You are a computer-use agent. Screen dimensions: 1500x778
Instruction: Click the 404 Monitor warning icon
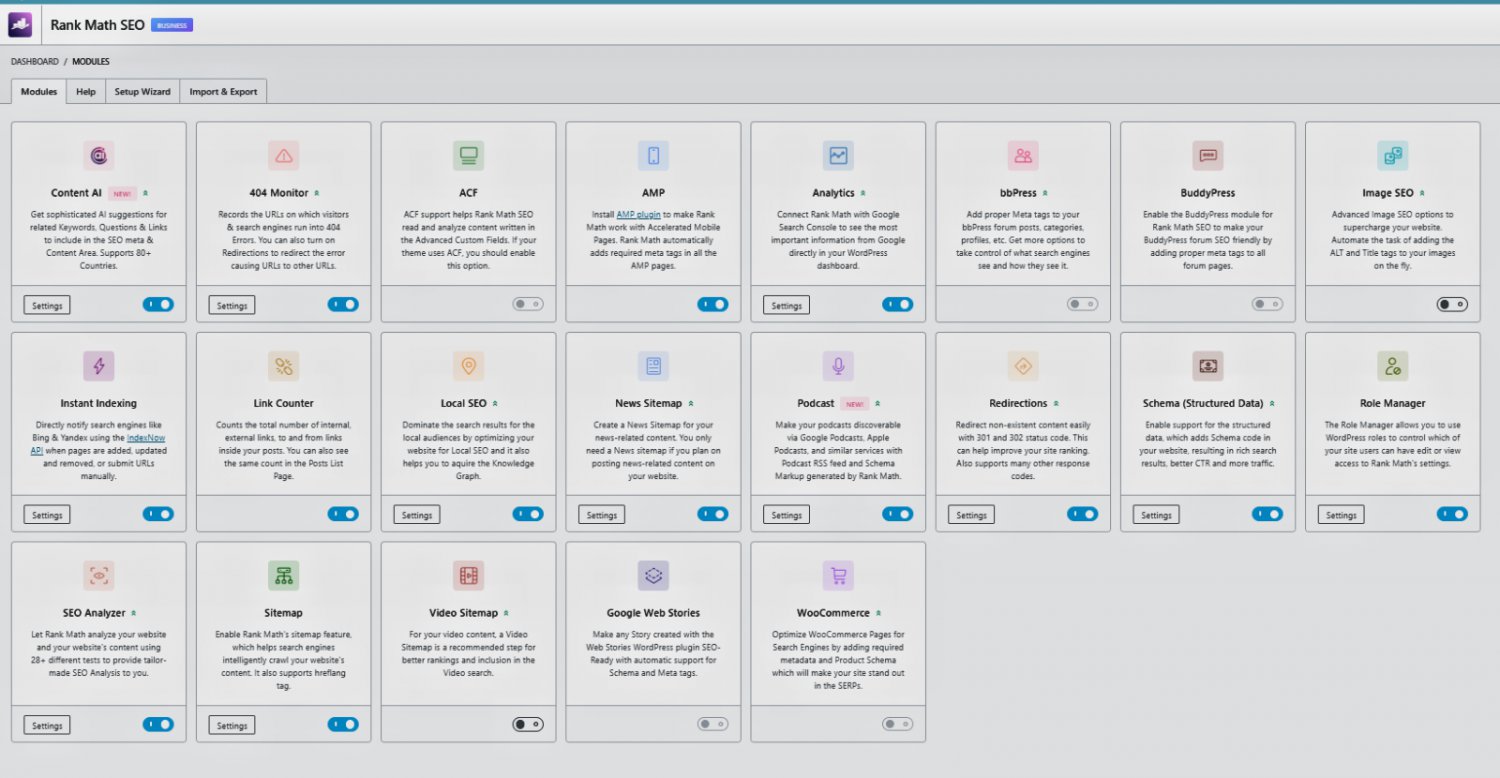284,156
